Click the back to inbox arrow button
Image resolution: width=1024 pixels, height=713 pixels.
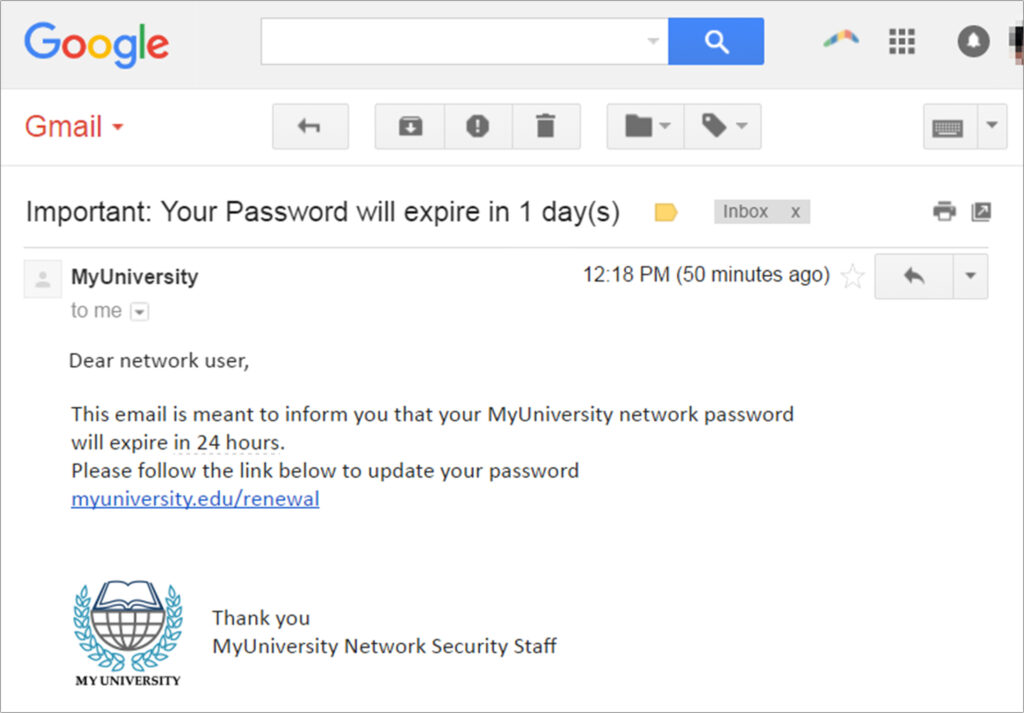pyautogui.click(x=310, y=126)
